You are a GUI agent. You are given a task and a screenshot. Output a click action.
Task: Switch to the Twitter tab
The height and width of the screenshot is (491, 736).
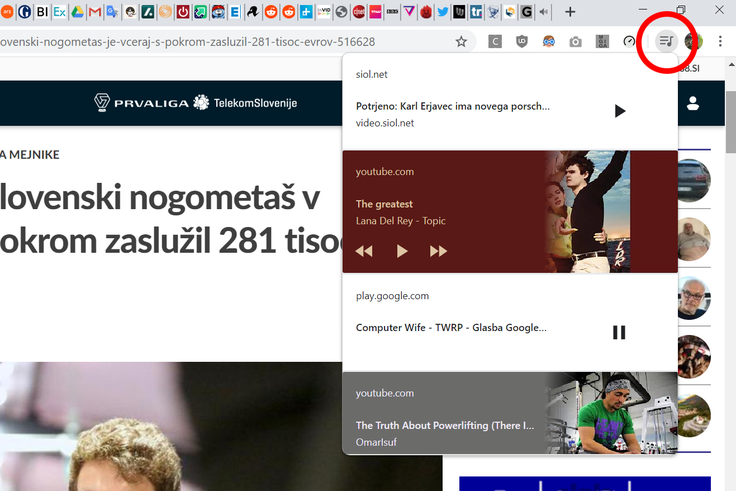click(x=442, y=12)
